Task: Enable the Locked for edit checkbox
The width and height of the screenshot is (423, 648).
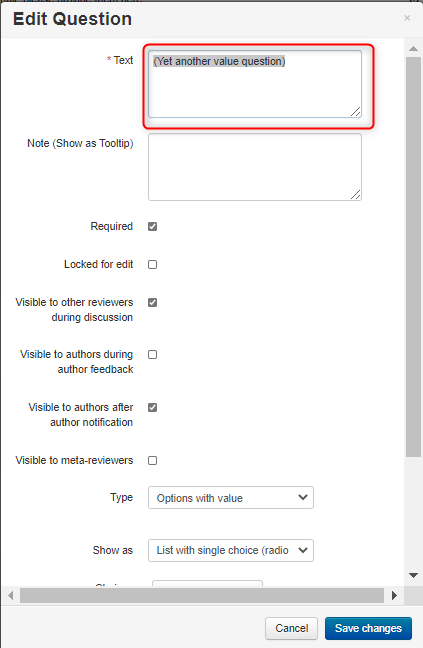Action: 152,264
